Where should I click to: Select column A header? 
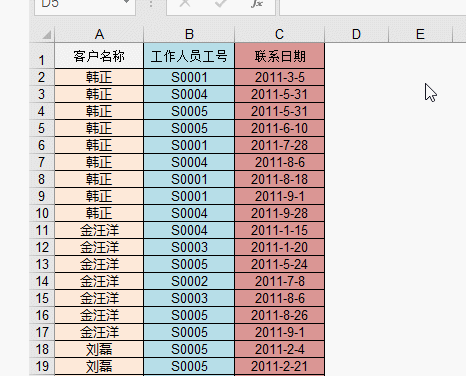coord(99,34)
